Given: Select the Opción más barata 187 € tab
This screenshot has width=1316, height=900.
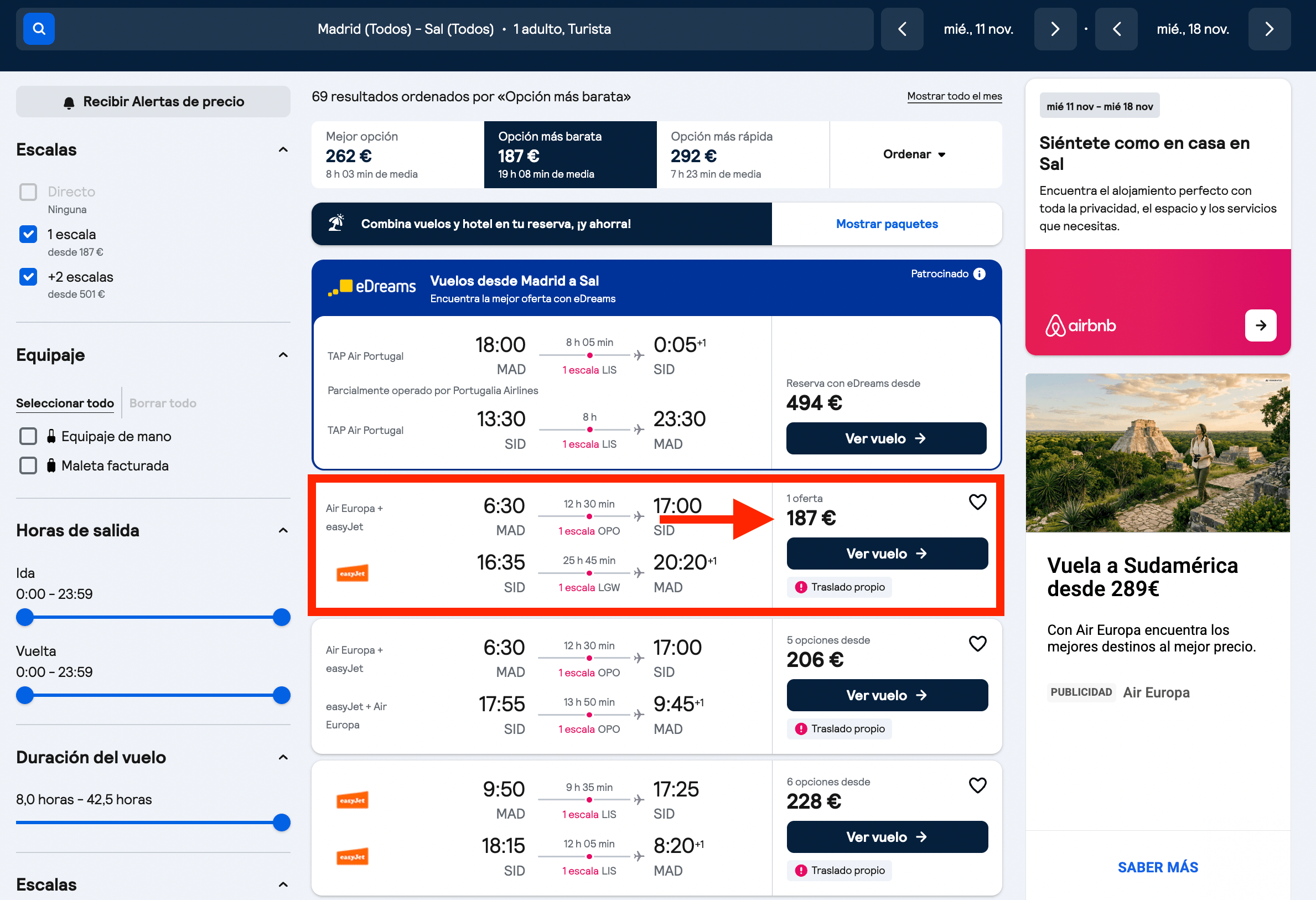Looking at the screenshot, I should (570, 154).
